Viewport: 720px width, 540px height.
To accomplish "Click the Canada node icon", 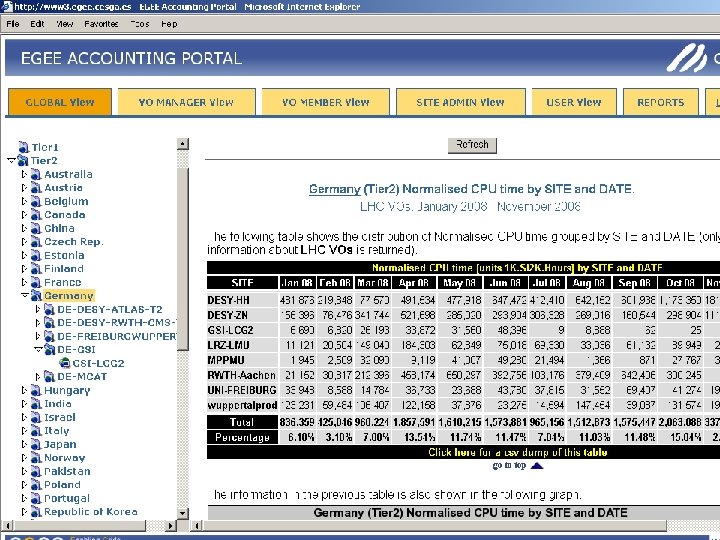I will [x=36, y=215].
